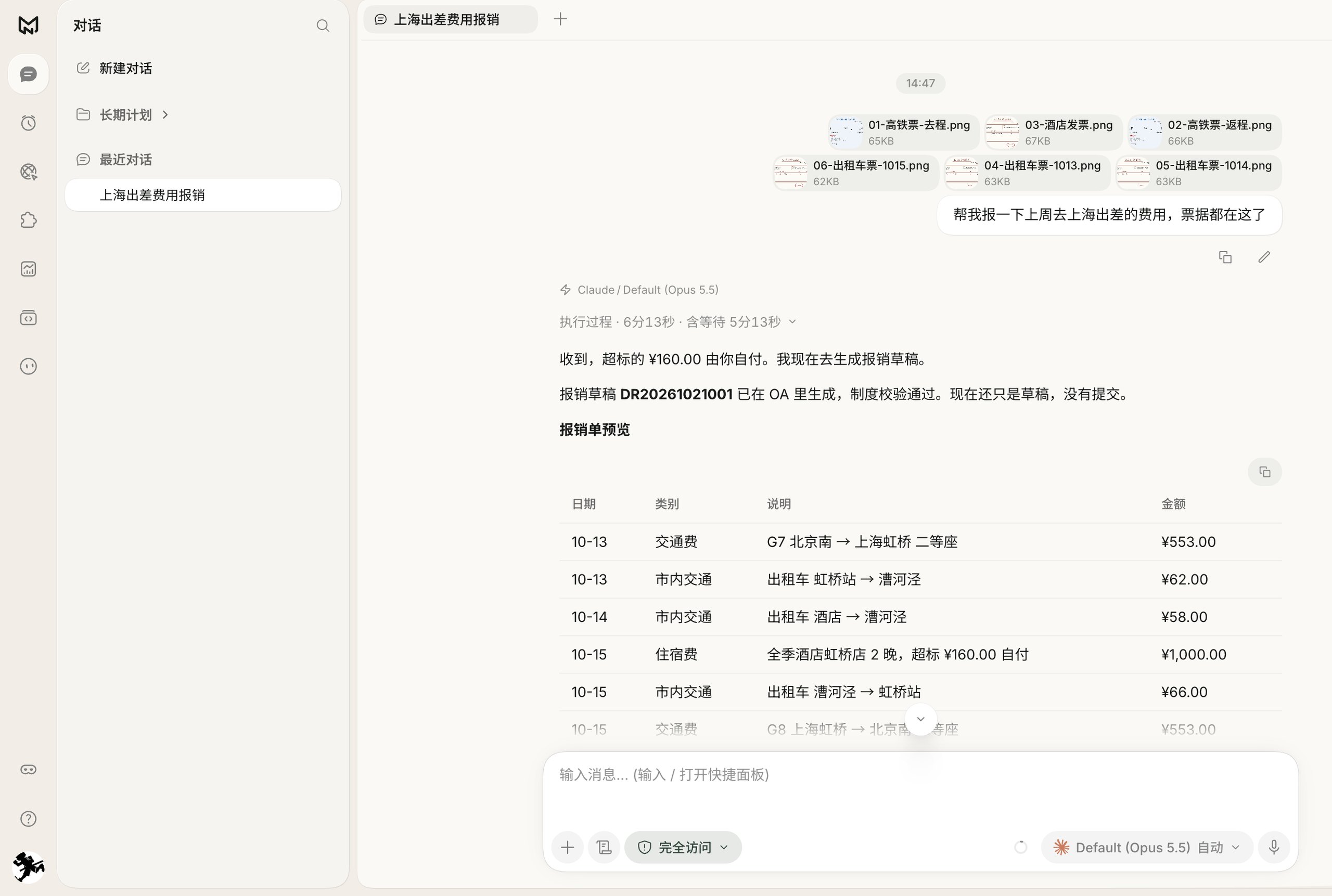Open a new tab with plus icon
The width and height of the screenshot is (1332, 896).
click(x=560, y=19)
